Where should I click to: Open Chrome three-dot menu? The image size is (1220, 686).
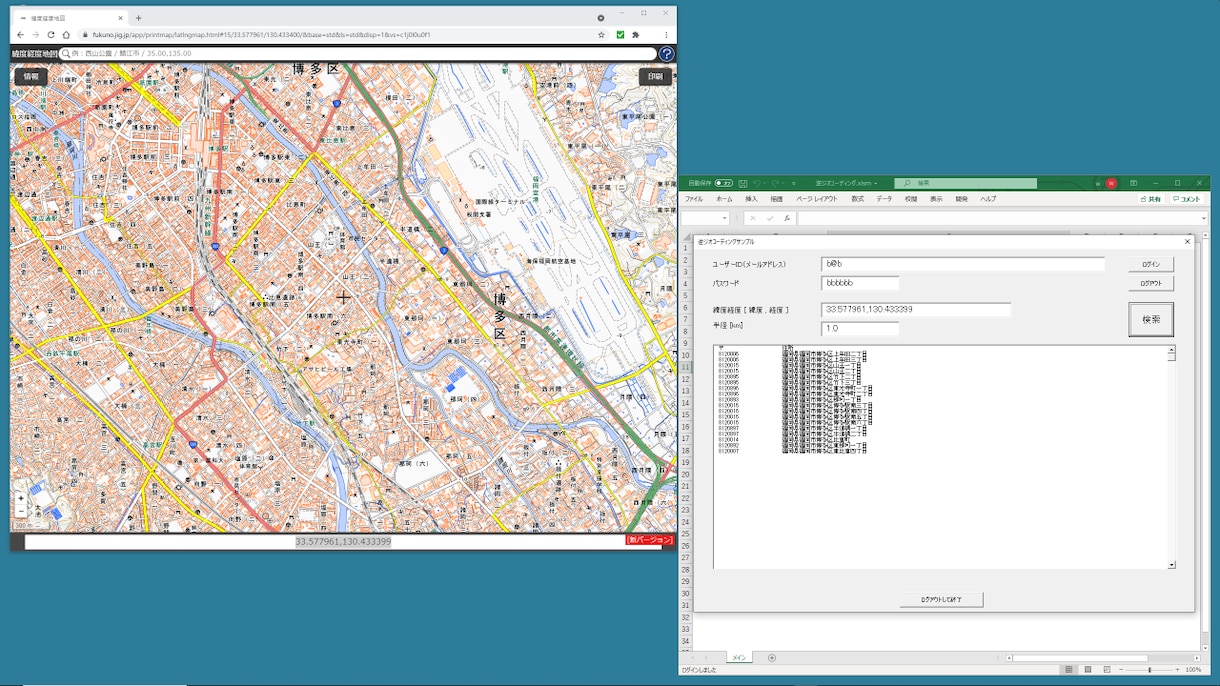tap(666, 35)
